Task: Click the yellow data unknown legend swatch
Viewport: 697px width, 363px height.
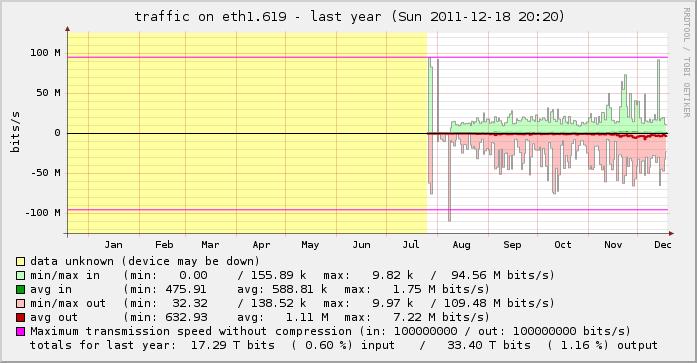Action: pyautogui.click(x=20, y=261)
